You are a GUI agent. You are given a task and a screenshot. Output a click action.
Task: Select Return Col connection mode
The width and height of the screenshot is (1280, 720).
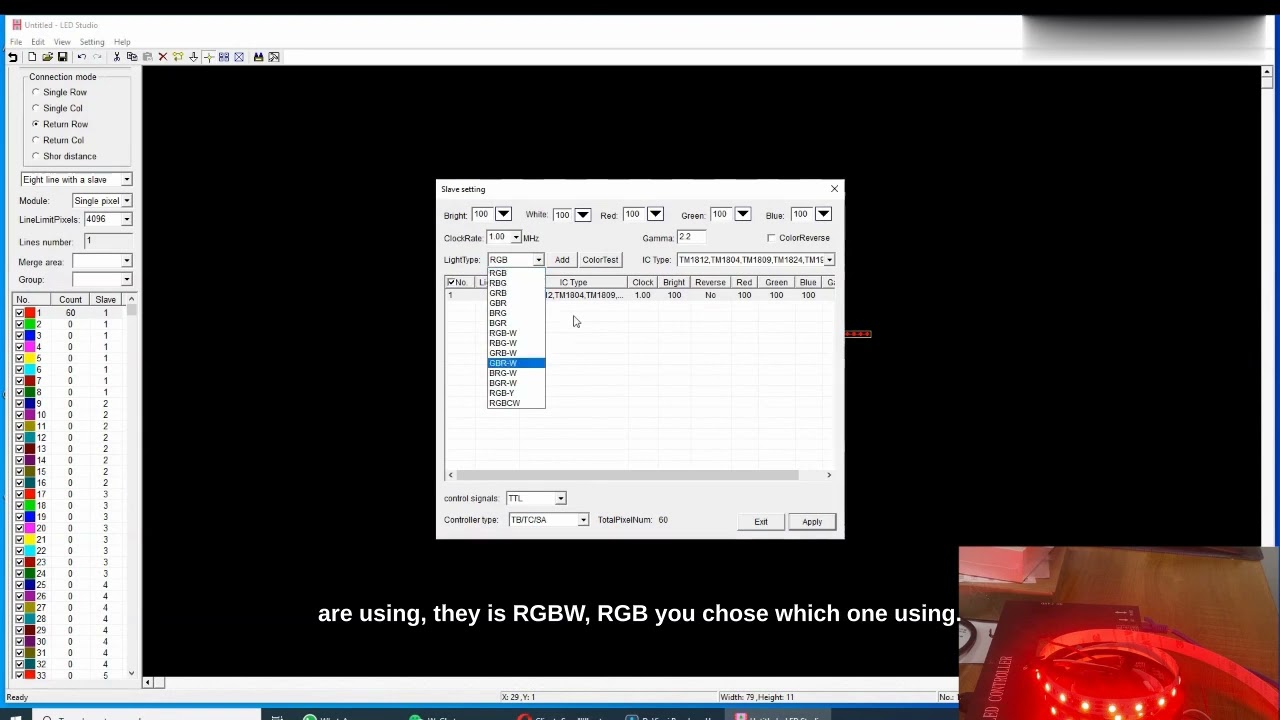click(x=36, y=140)
